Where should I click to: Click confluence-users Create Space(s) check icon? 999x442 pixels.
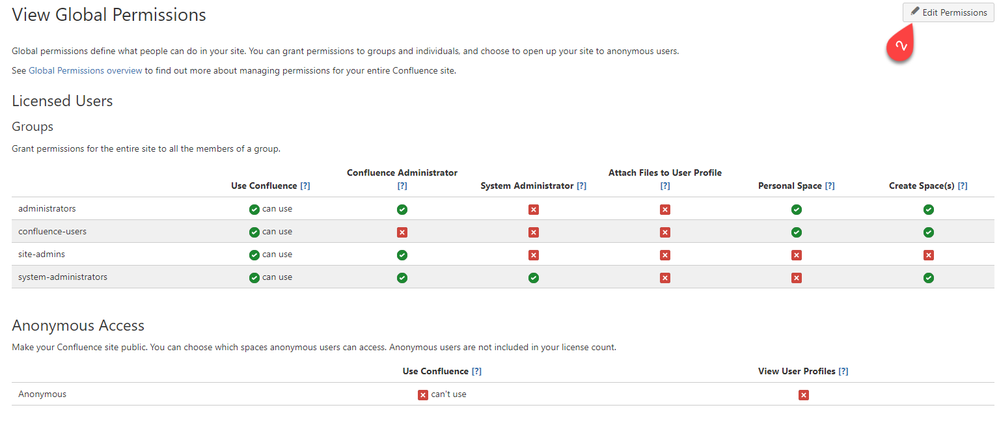(929, 232)
